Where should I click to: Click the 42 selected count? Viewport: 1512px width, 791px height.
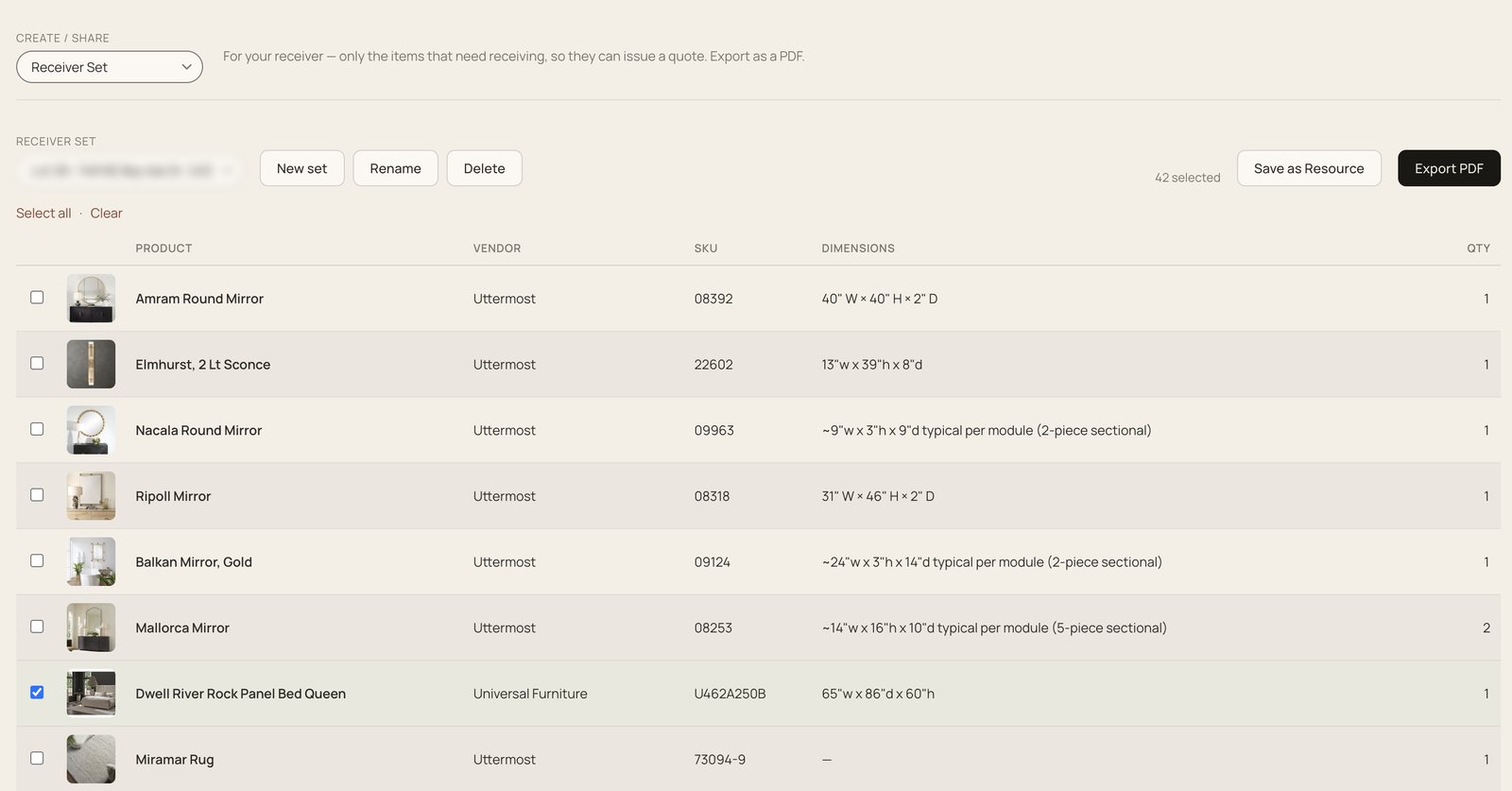(x=1188, y=178)
